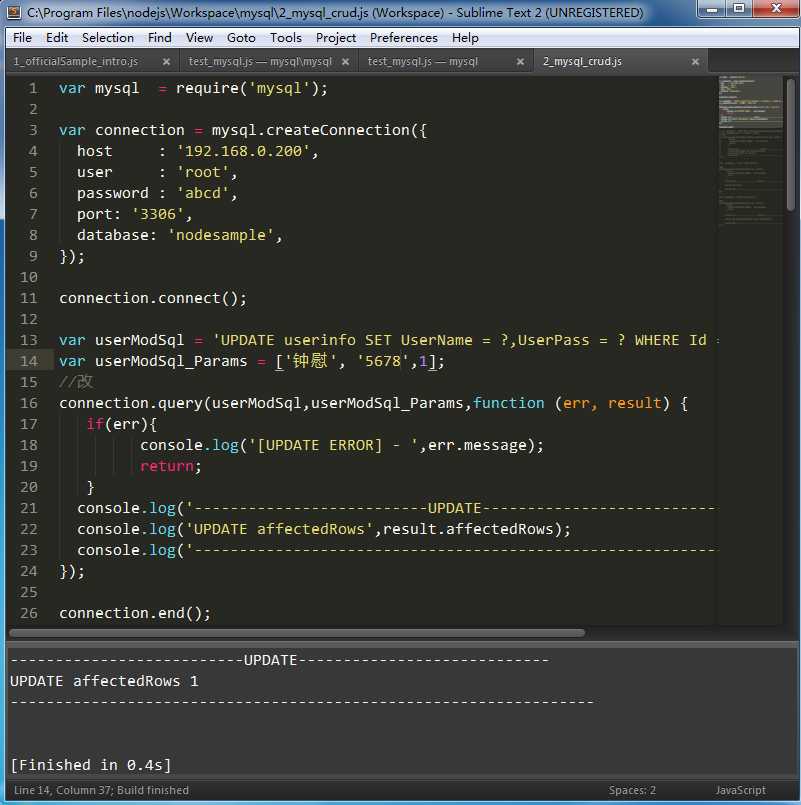Click the mysql.createConnection call
Screen dimensions: 801x805
(318, 130)
